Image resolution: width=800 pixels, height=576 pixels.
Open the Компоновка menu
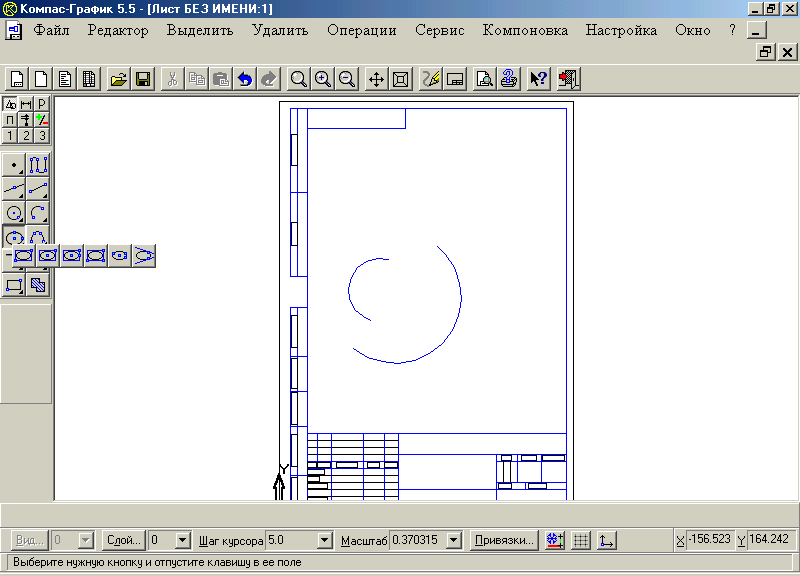[526, 30]
